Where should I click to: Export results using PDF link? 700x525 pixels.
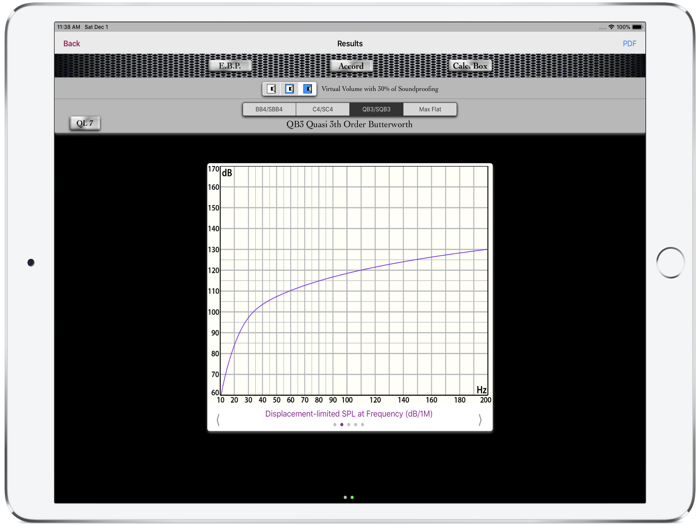tap(629, 44)
